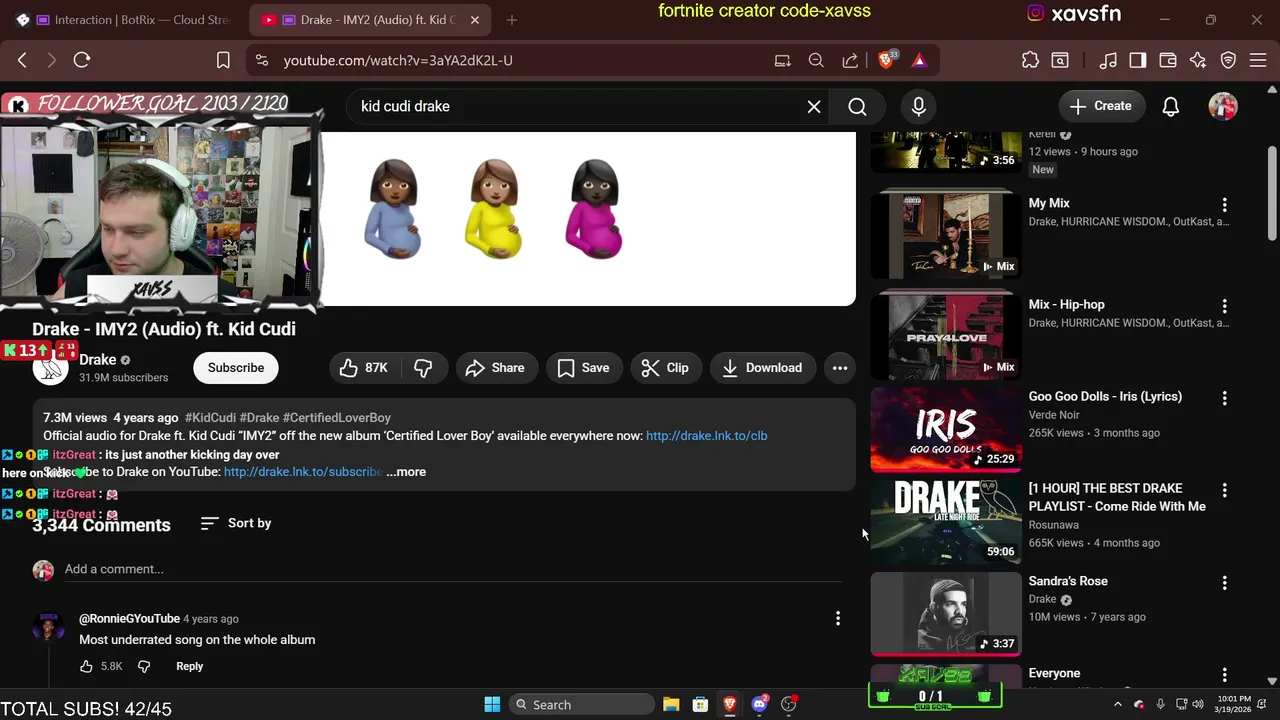The width and height of the screenshot is (1280, 720).
Task: Open Sandra's Rose video options menu
Action: tap(1224, 583)
